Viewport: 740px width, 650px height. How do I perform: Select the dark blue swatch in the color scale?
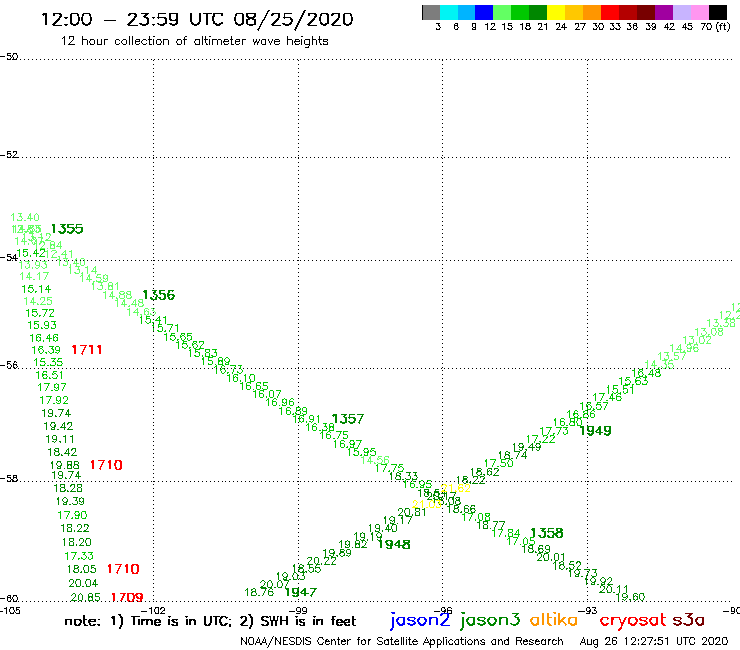tap(485, 12)
